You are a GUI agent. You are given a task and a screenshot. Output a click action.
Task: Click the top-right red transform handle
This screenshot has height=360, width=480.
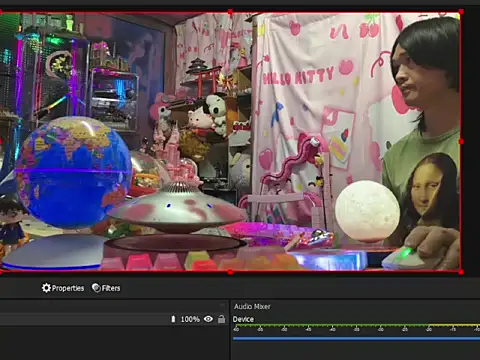tap(461, 12)
